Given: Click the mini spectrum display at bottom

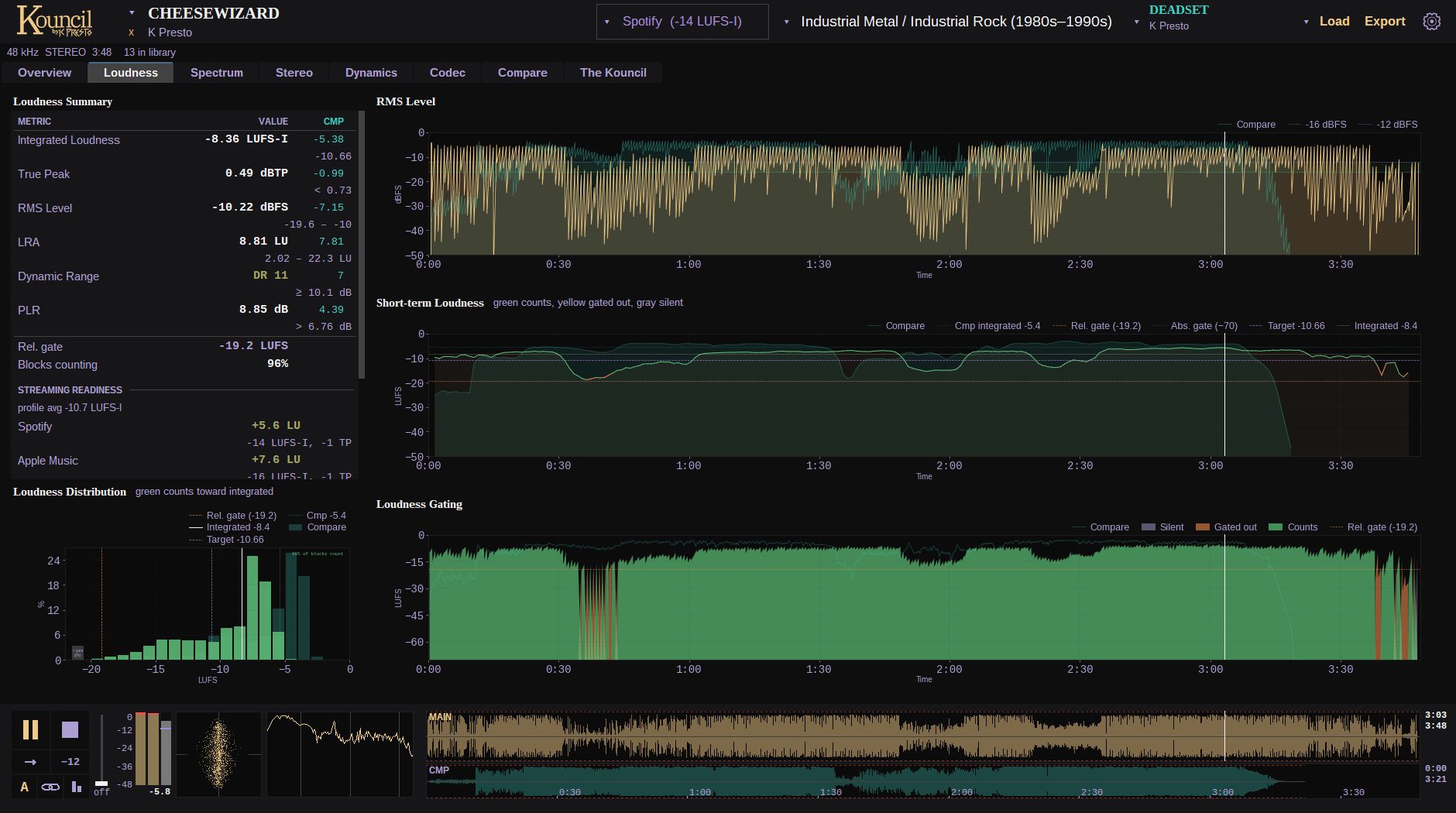Looking at the screenshot, I should 340,754.
